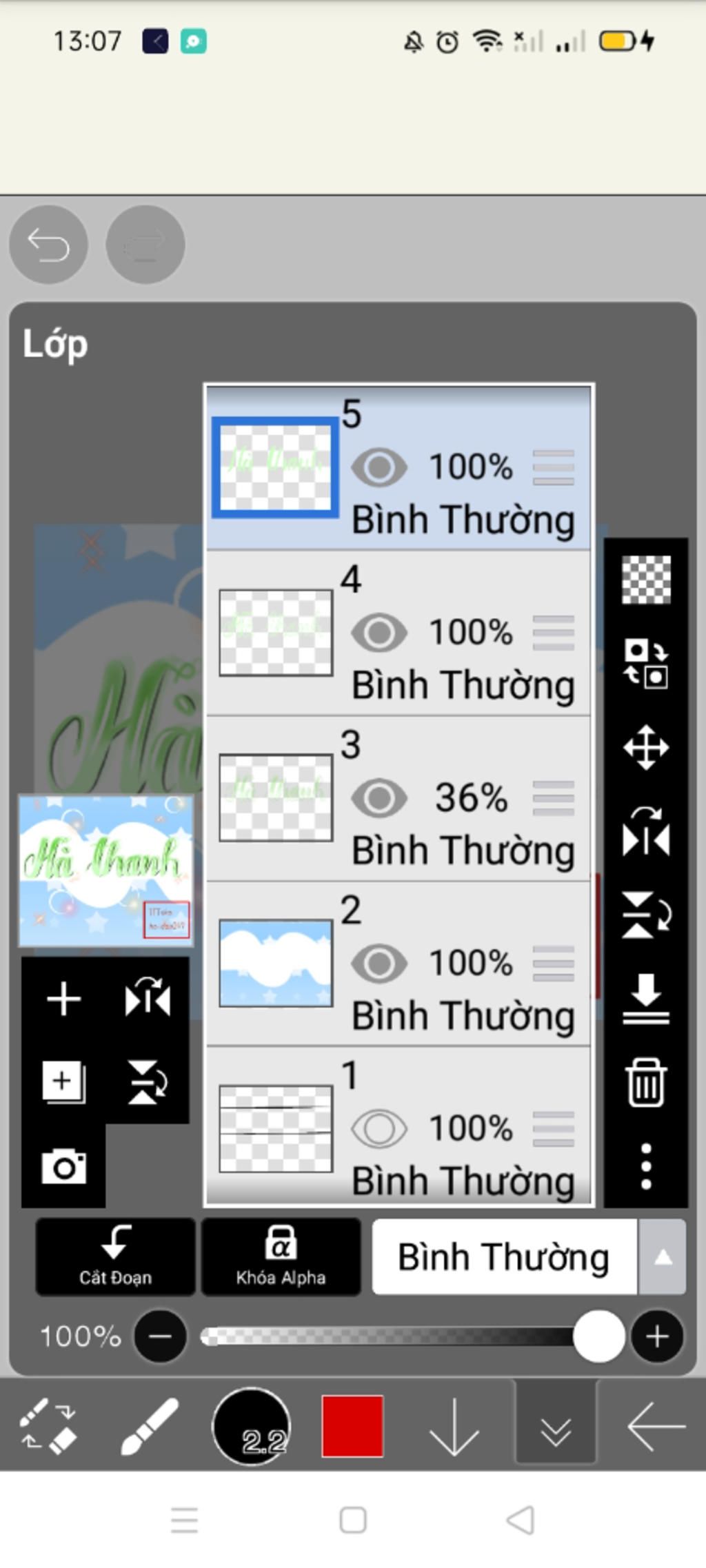Add a new layer with plus icon
This screenshot has width=706, height=1568.
click(63, 999)
